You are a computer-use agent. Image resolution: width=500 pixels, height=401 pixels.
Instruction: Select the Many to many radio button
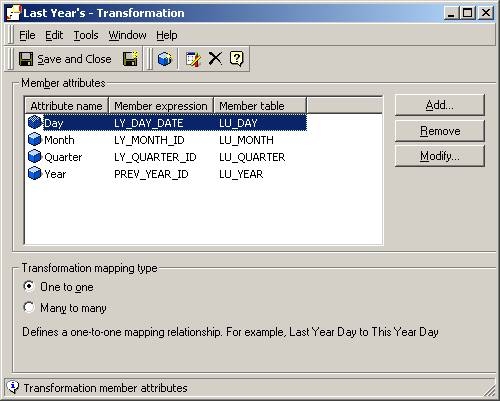[x=29, y=307]
